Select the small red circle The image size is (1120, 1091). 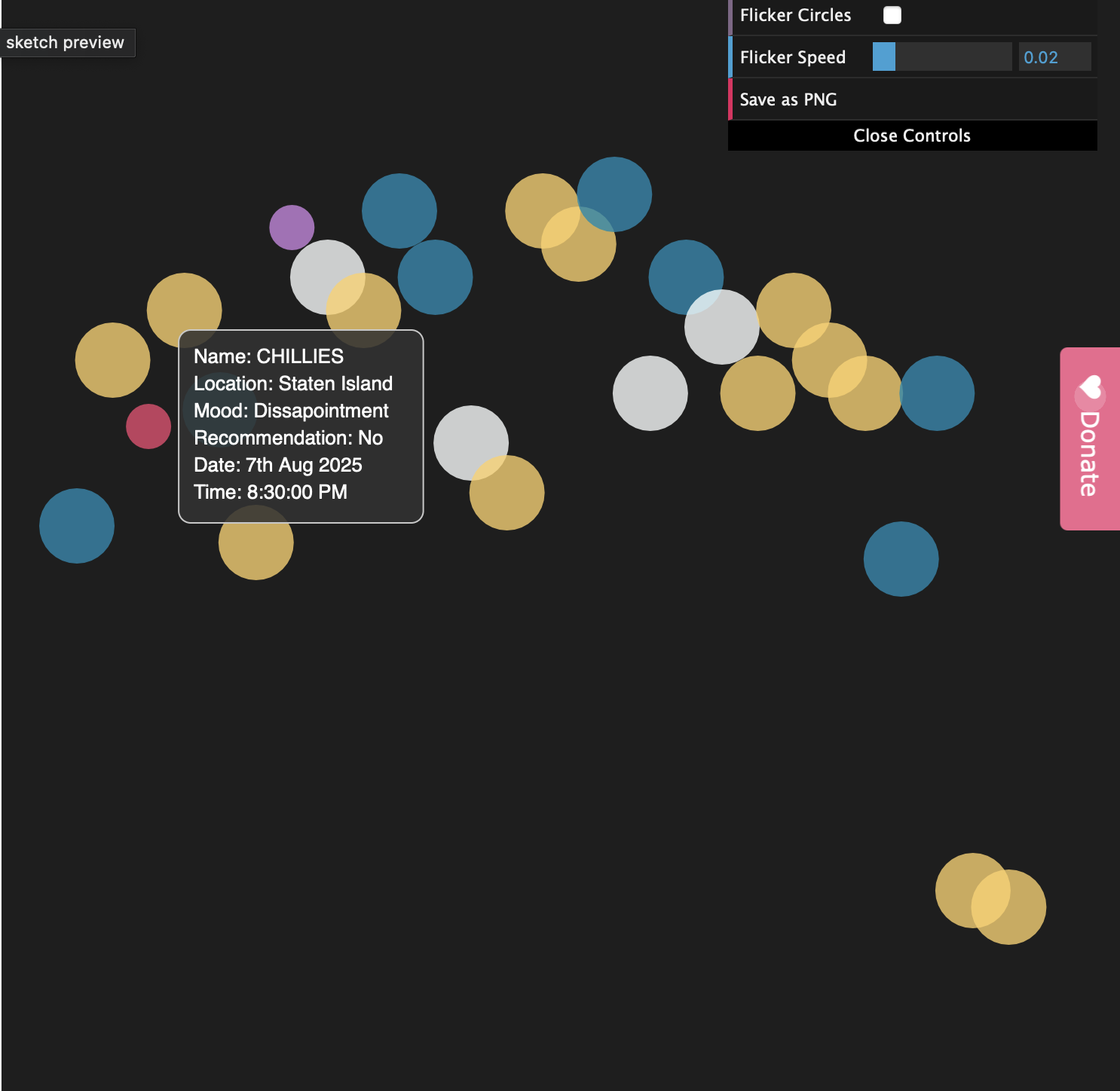pos(148,426)
